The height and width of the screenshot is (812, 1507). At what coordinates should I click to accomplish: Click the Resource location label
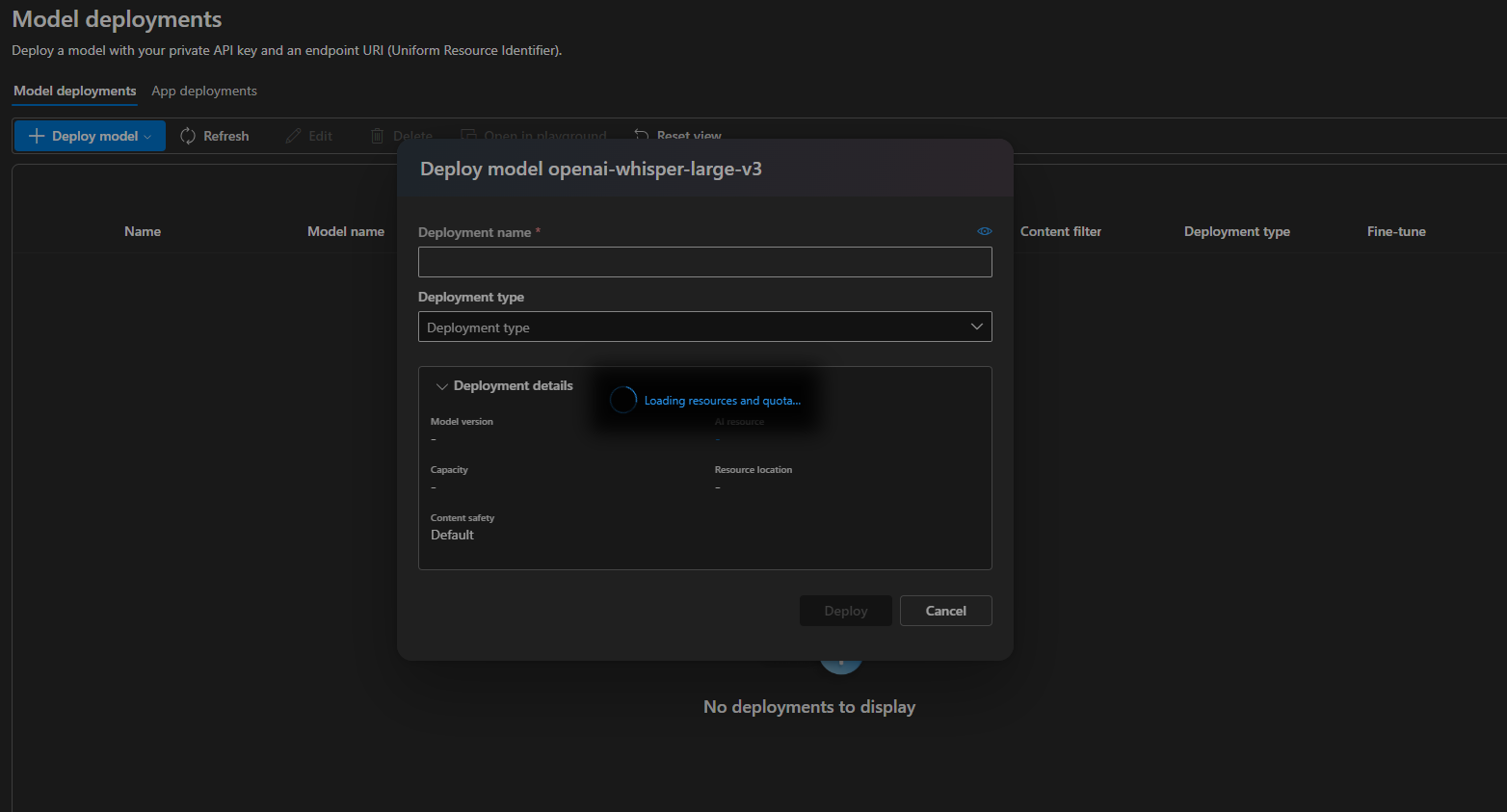pos(753,470)
